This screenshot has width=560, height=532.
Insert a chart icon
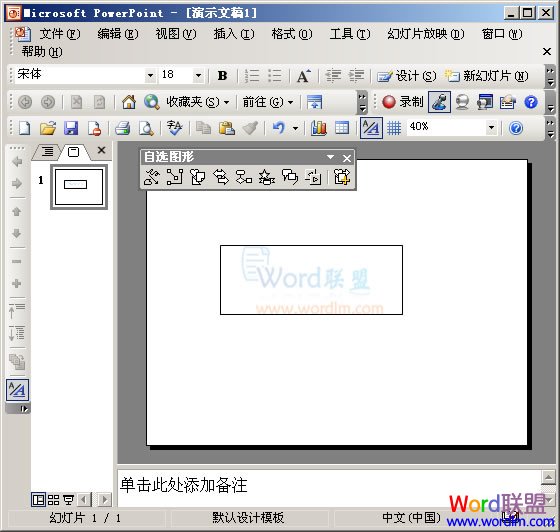pos(319,128)
